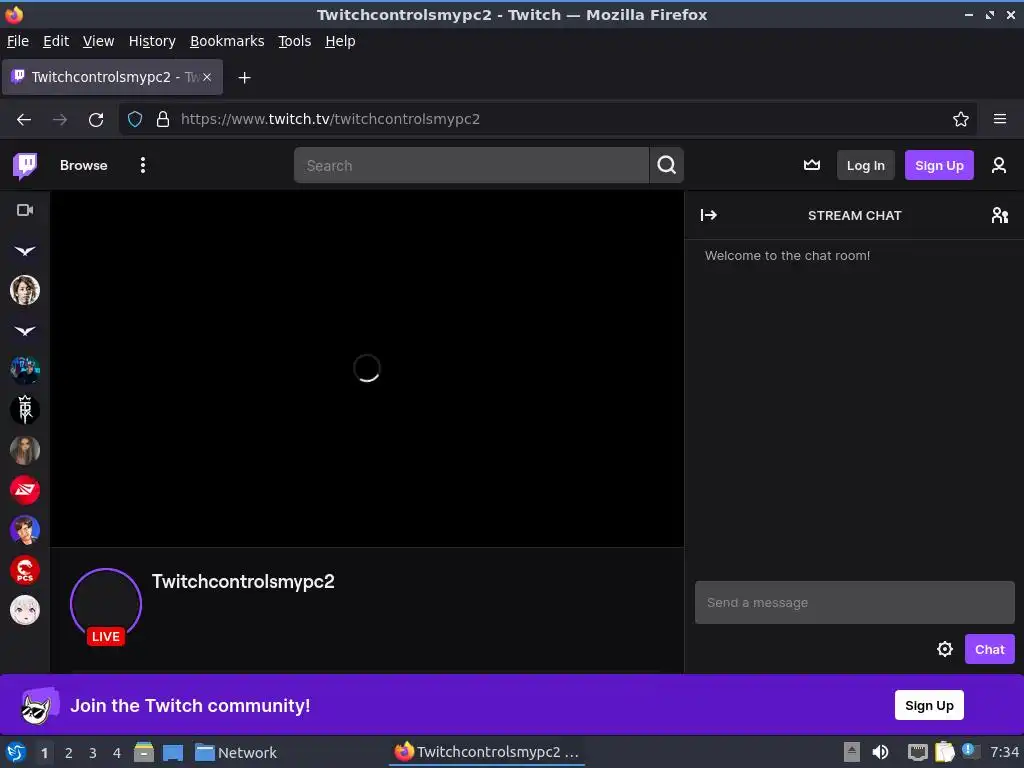Image resolution: width=1024 pixels, height=768 pixels.
Task: Click the channel avatar with LIVE badge
Action: [106, 604]
